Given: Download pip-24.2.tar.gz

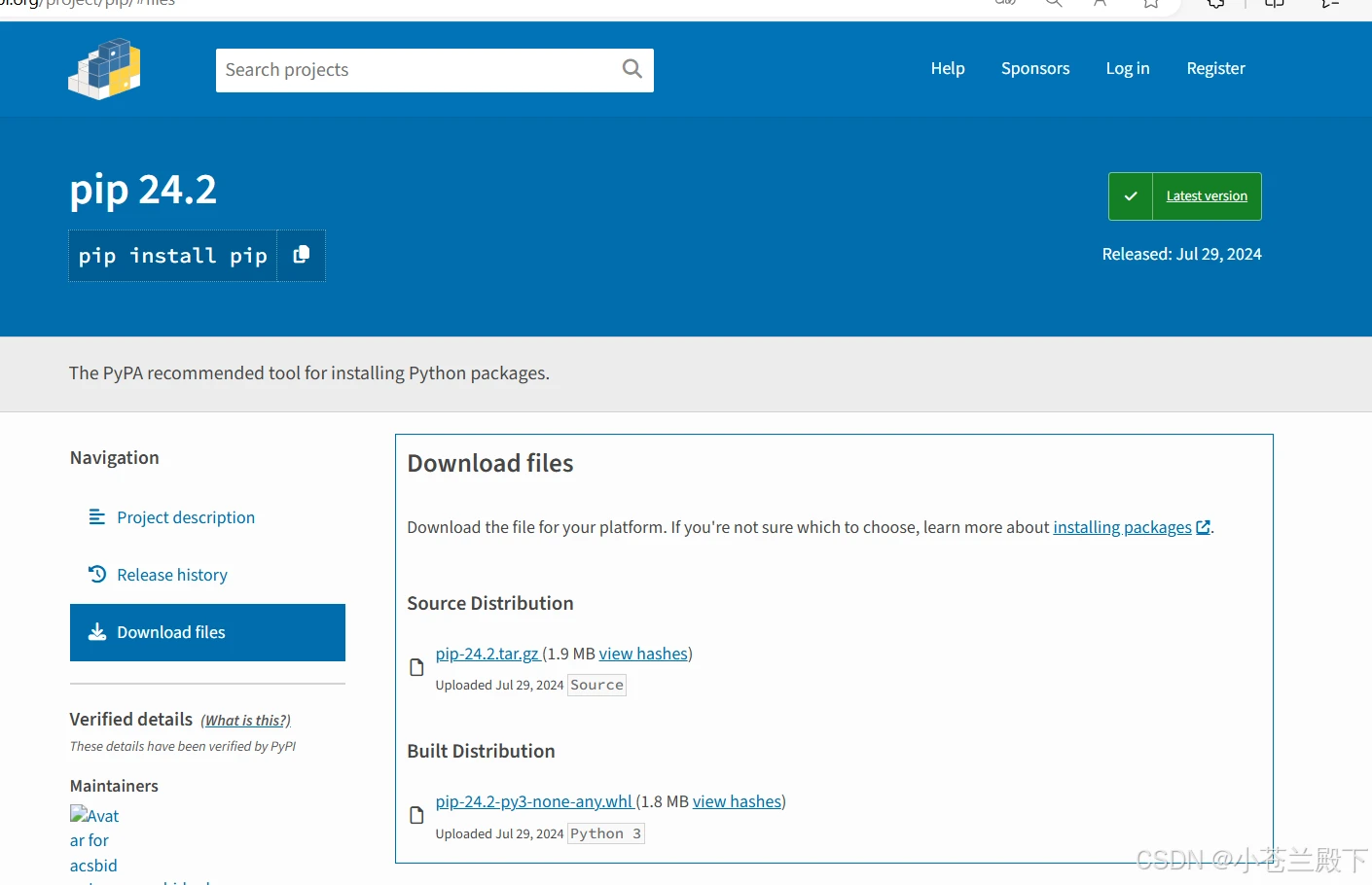Looking at the screenshot, I should pyautogui.click(x=487, y=654).
